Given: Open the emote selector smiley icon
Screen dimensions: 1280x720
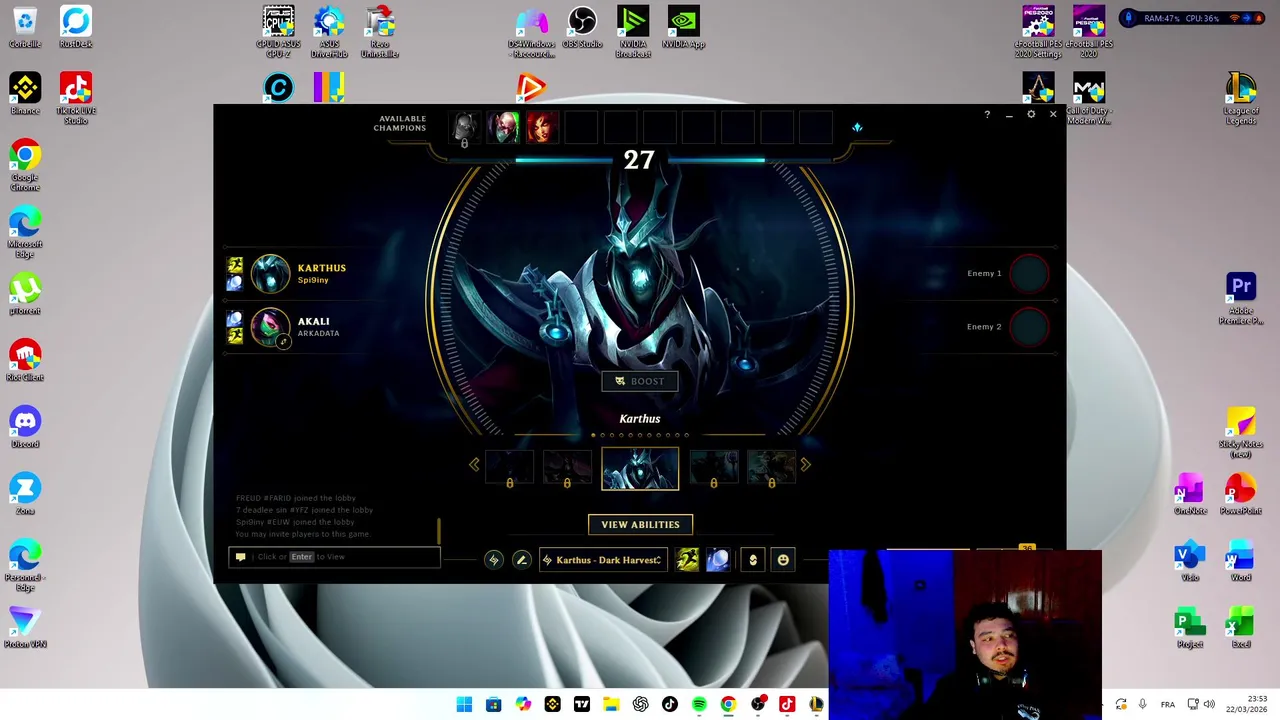Looking at the screenshot, I should (x=783, y=560).
